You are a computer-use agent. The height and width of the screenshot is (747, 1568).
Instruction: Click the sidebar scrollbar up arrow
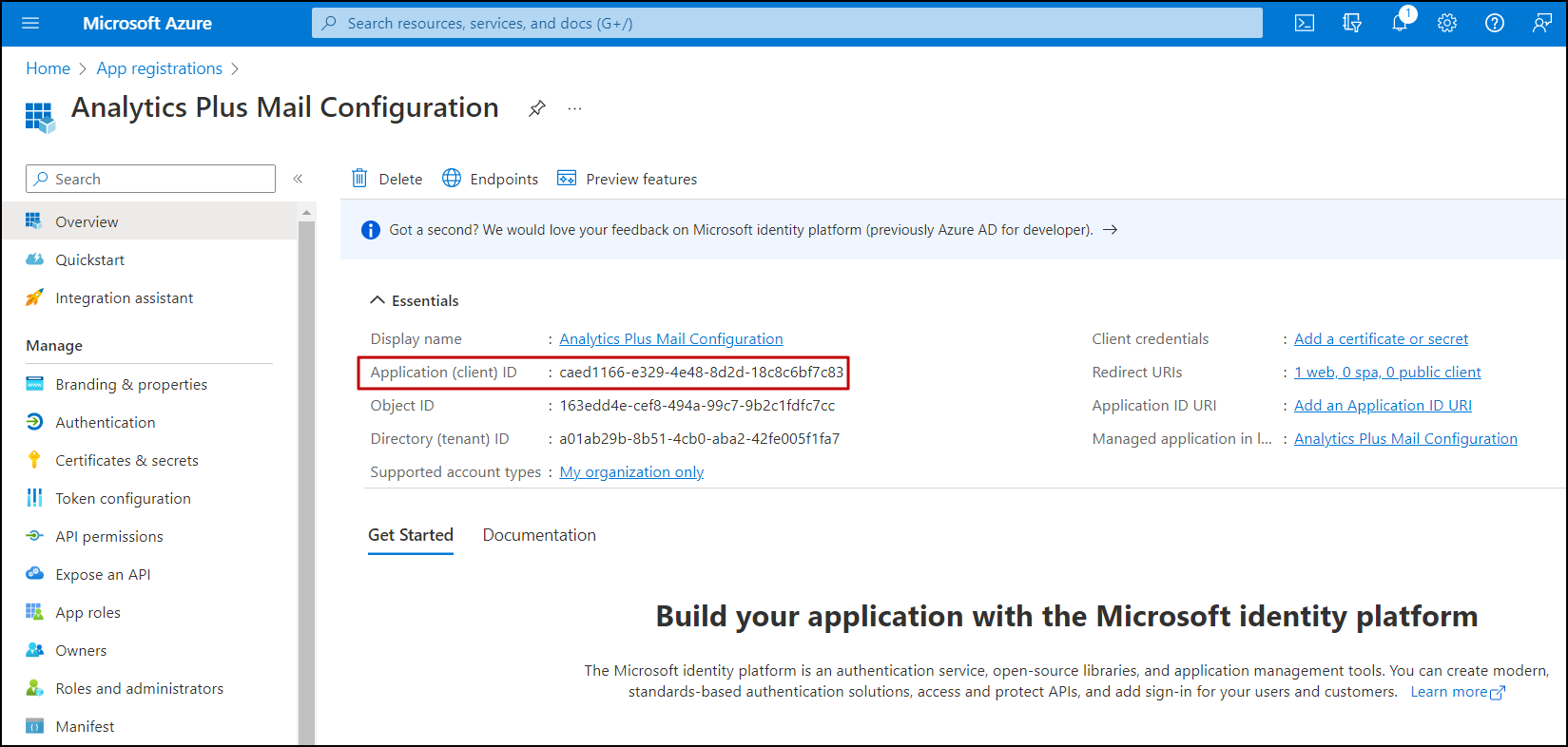coord(306,212)
